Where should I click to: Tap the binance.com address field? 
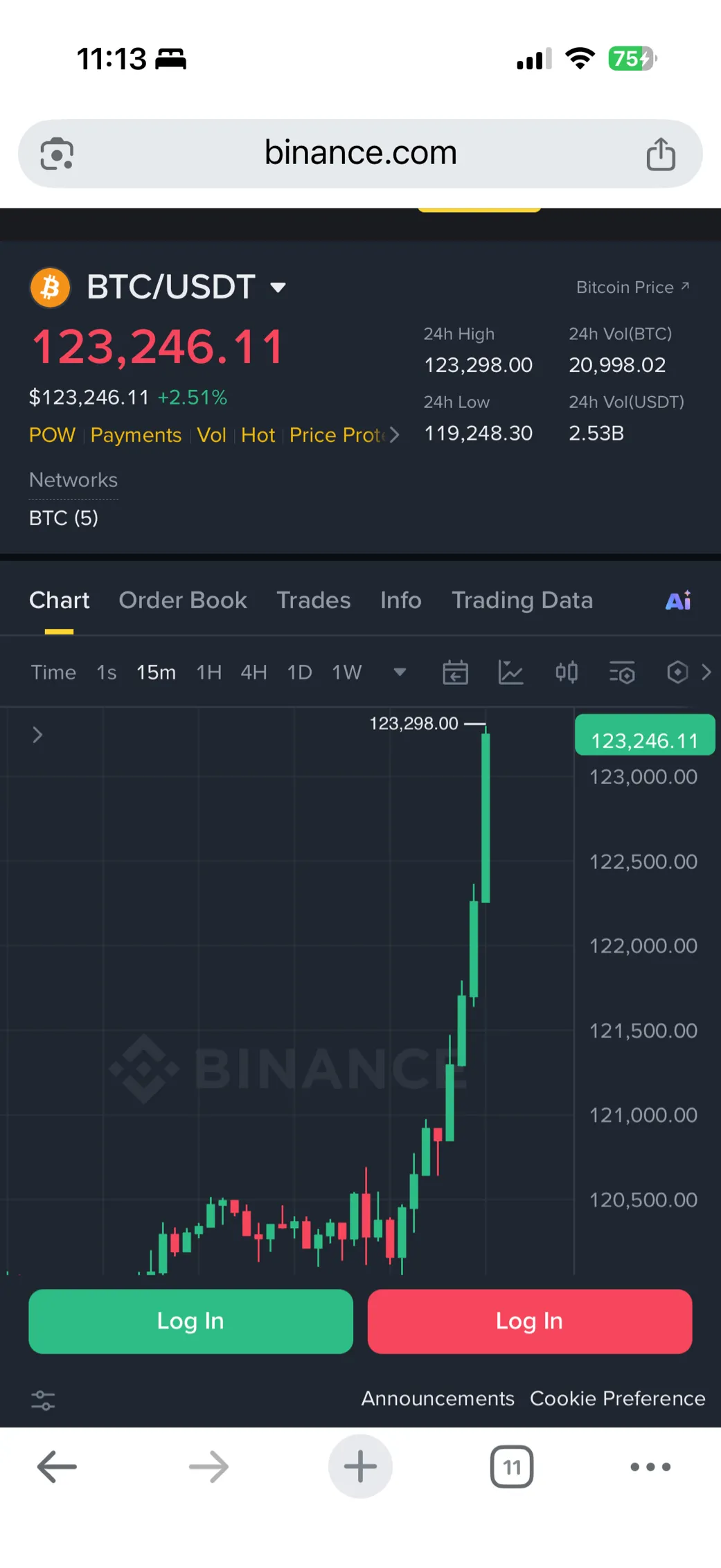(360, 153)
